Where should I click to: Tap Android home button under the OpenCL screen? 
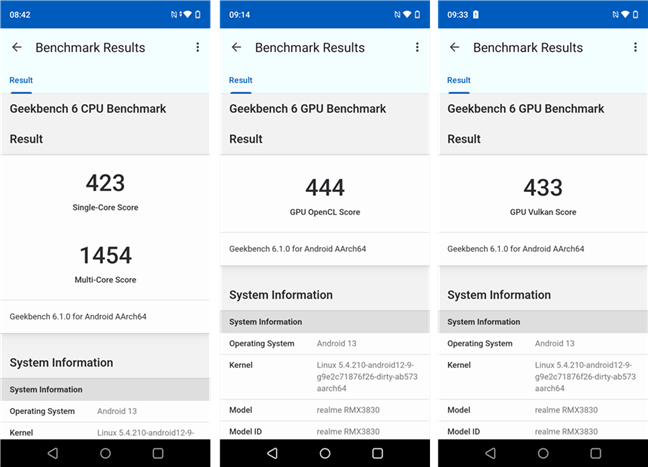(x=325, y=453)
